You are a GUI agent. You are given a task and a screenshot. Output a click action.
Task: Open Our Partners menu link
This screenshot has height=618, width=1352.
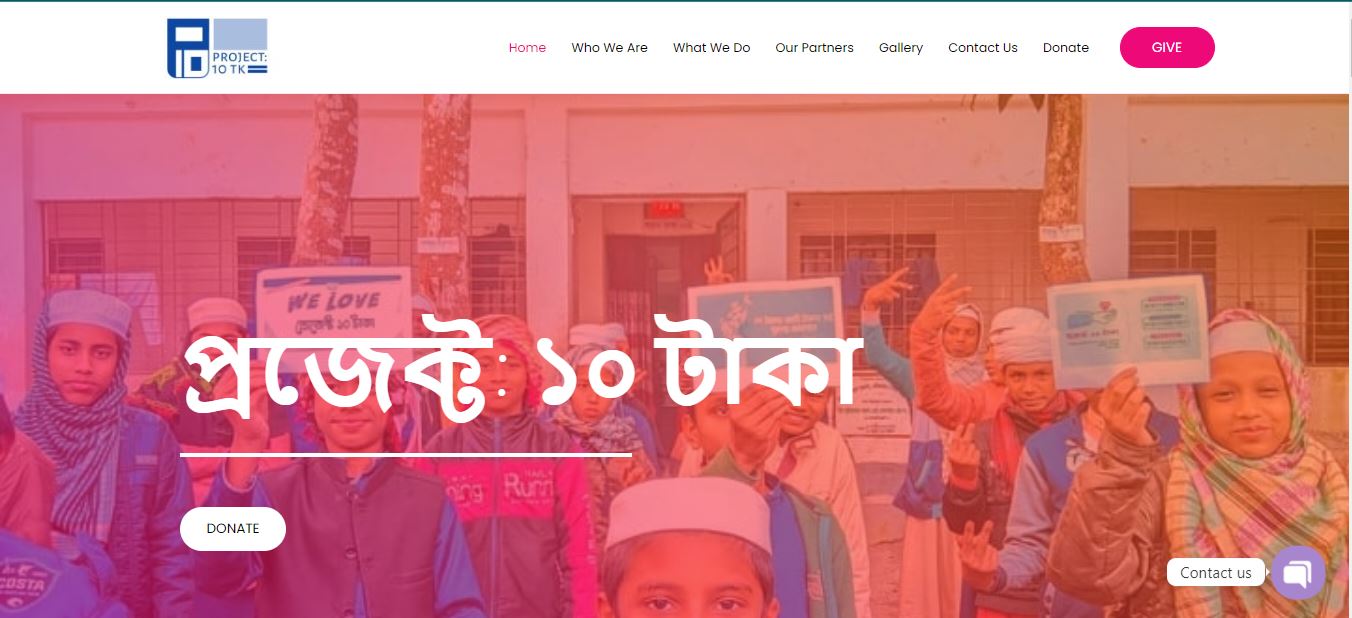814,48
